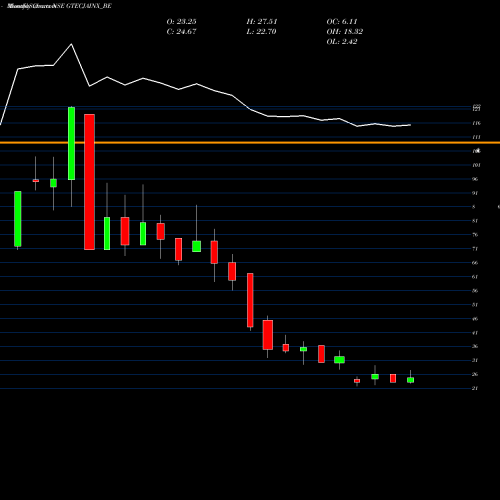Click the 61 price axis label

point(475,277)
